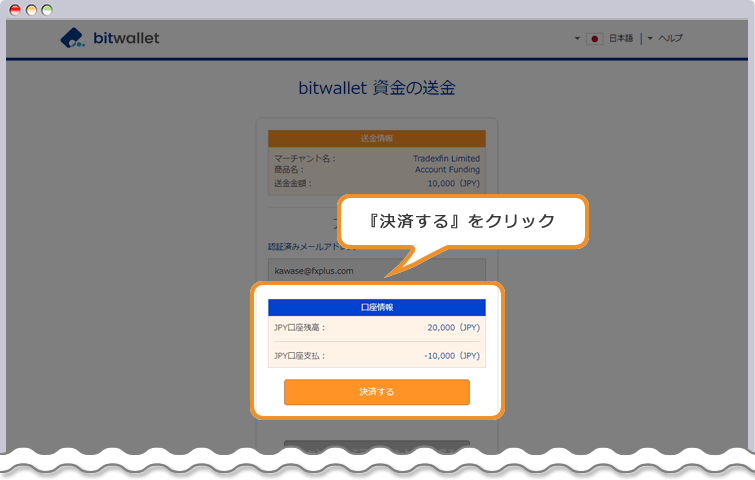
Task: Click the green maximize window button
Action: click(x=47, y=10)
